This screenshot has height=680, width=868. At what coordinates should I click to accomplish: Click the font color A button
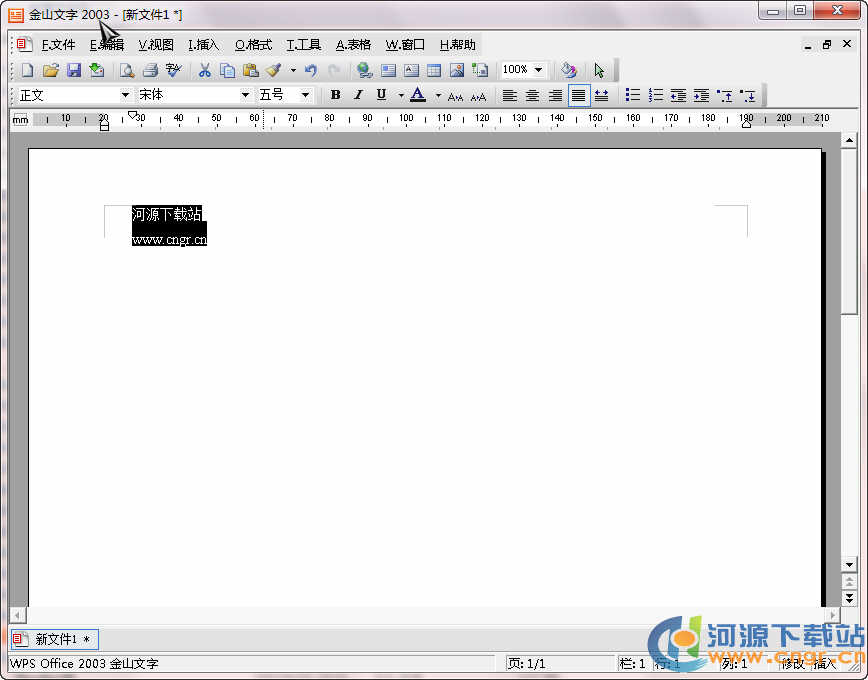tap(418, 95)
